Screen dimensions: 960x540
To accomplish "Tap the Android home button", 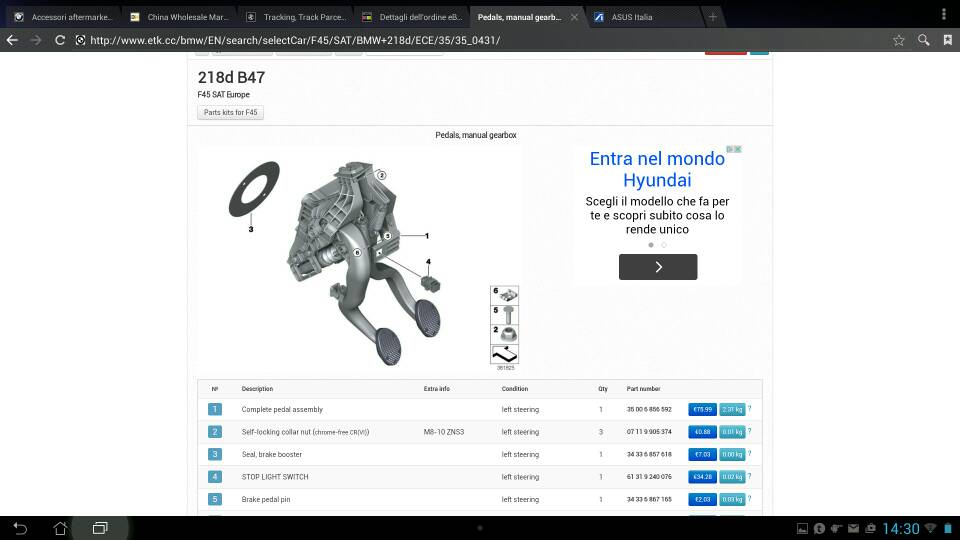I will click(60, 528).
